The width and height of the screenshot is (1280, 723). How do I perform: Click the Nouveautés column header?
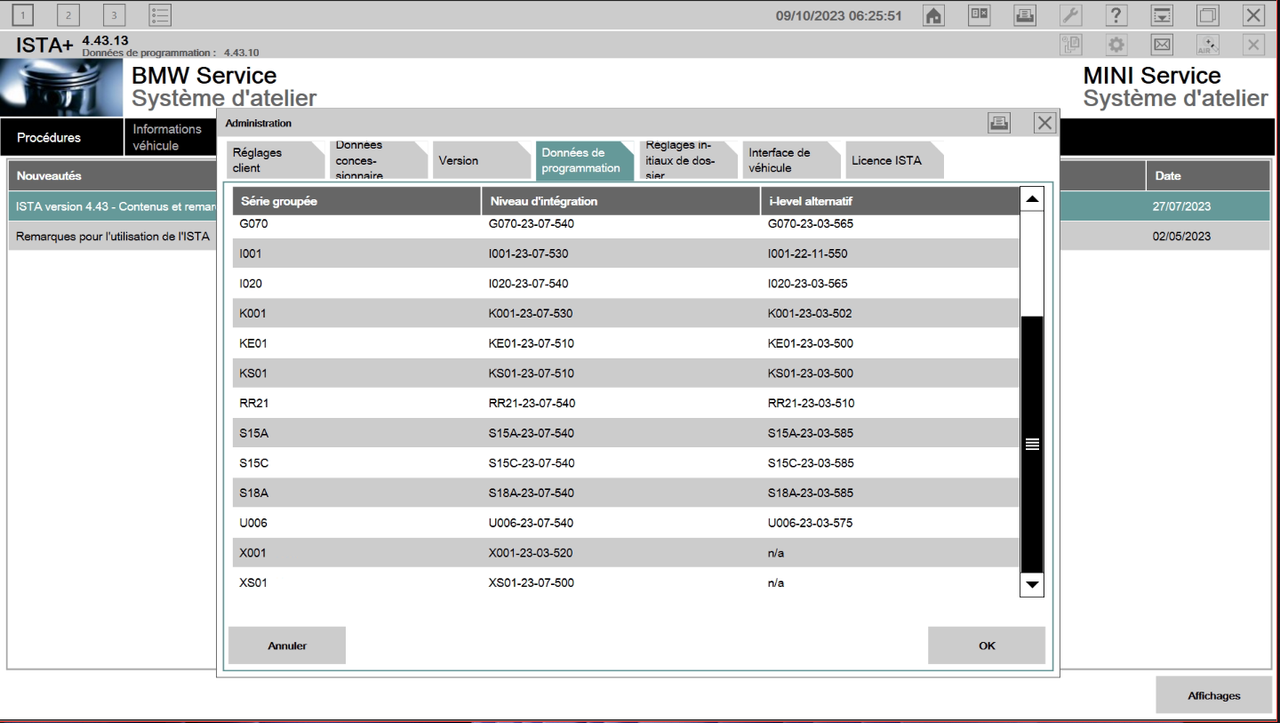tap(113, 176)
